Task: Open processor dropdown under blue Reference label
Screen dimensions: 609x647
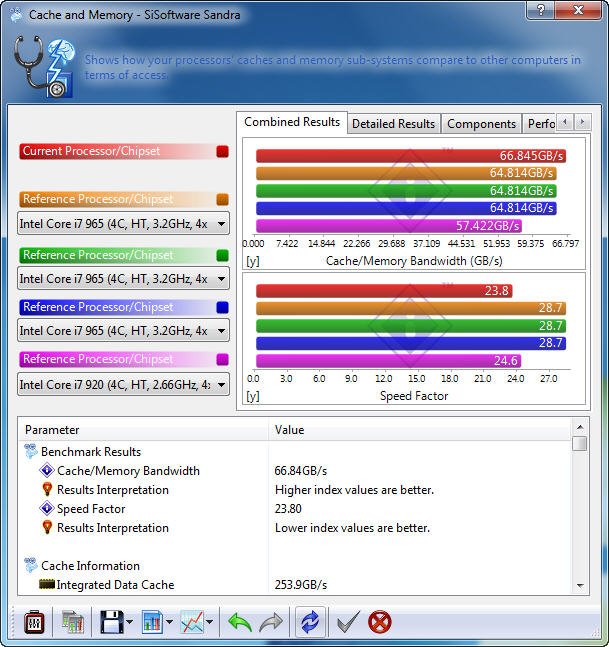Action: (x=123, y=331)
